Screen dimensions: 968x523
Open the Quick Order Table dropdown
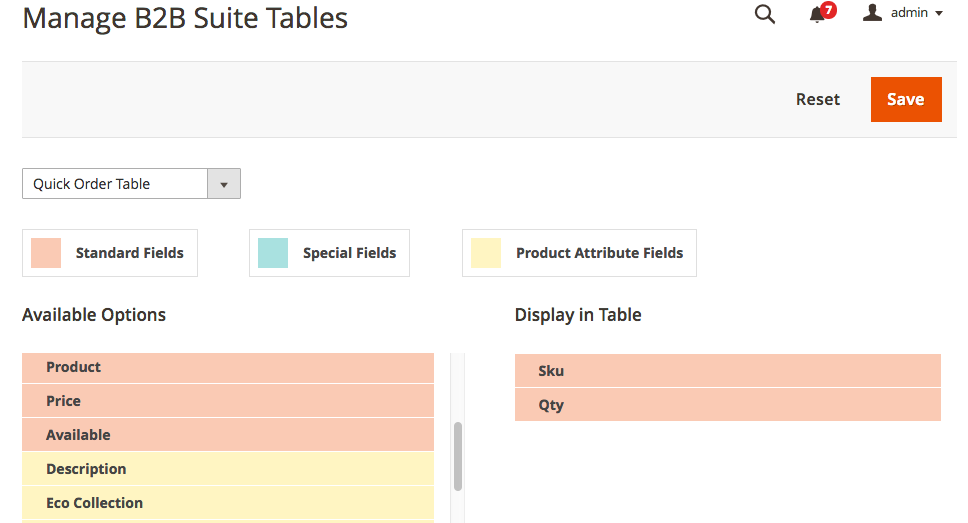click(x=115, y=184)
